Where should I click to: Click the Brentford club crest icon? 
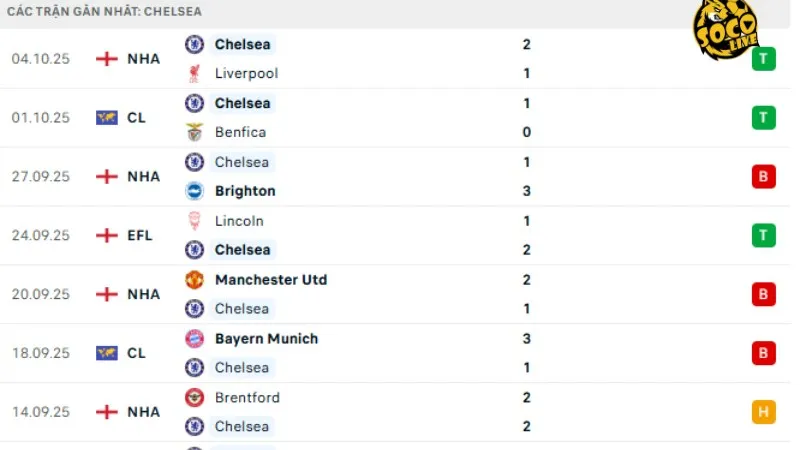194,398
